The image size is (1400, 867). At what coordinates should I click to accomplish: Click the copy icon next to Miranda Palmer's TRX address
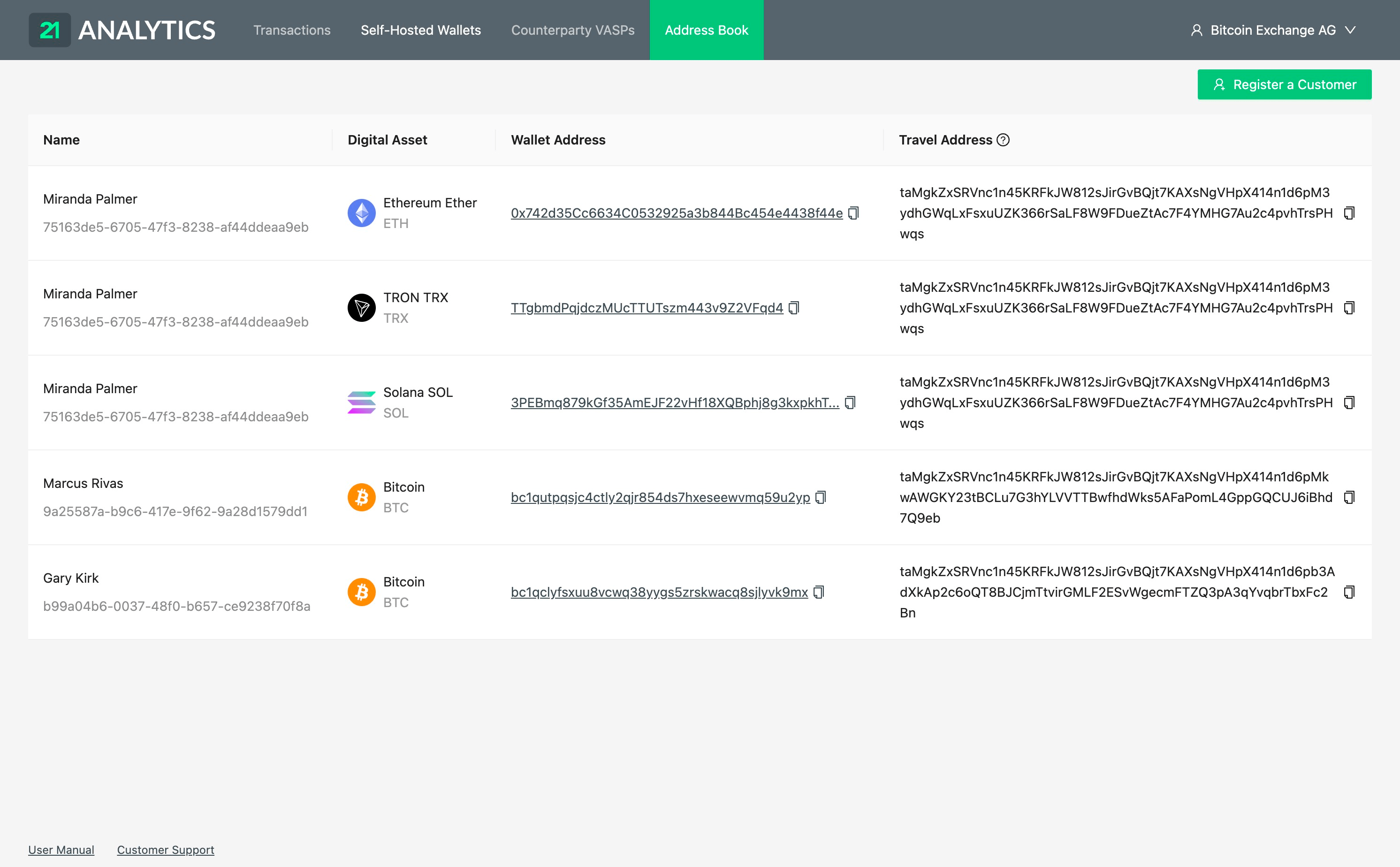pyautogui.click(x=796, y=308)
